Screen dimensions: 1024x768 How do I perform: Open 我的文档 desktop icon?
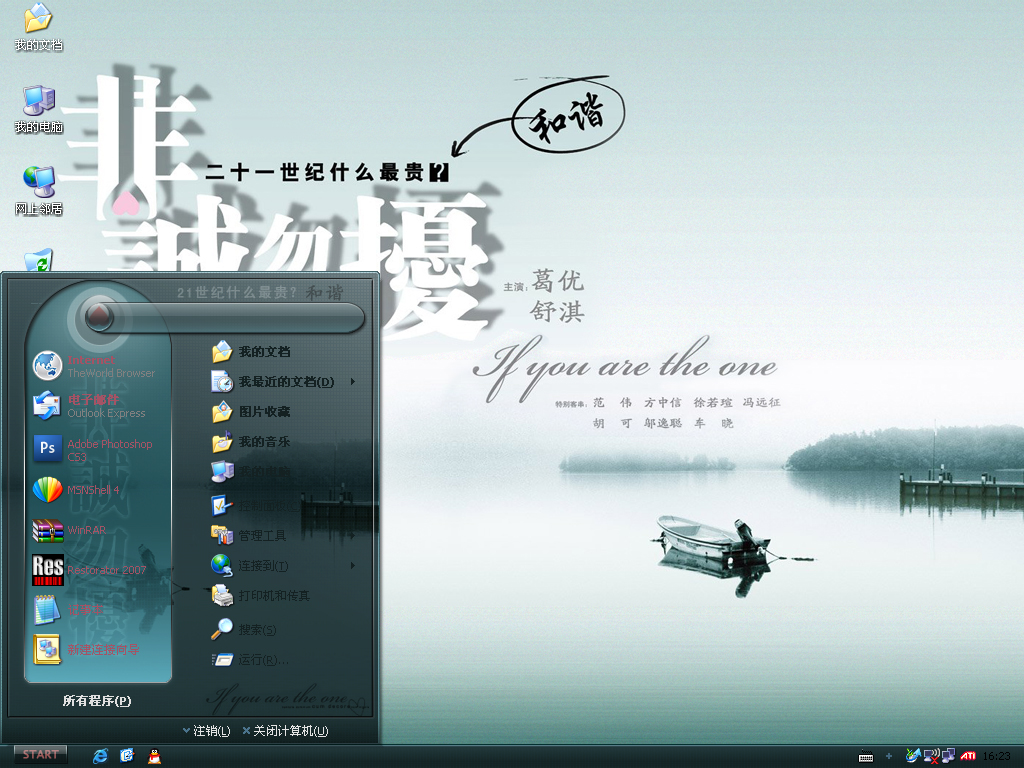point(39,27)
